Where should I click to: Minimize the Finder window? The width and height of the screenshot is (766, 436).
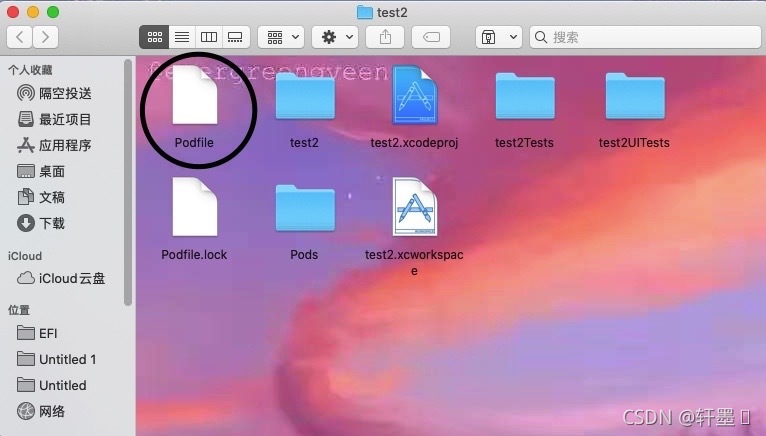pos(33,12)
